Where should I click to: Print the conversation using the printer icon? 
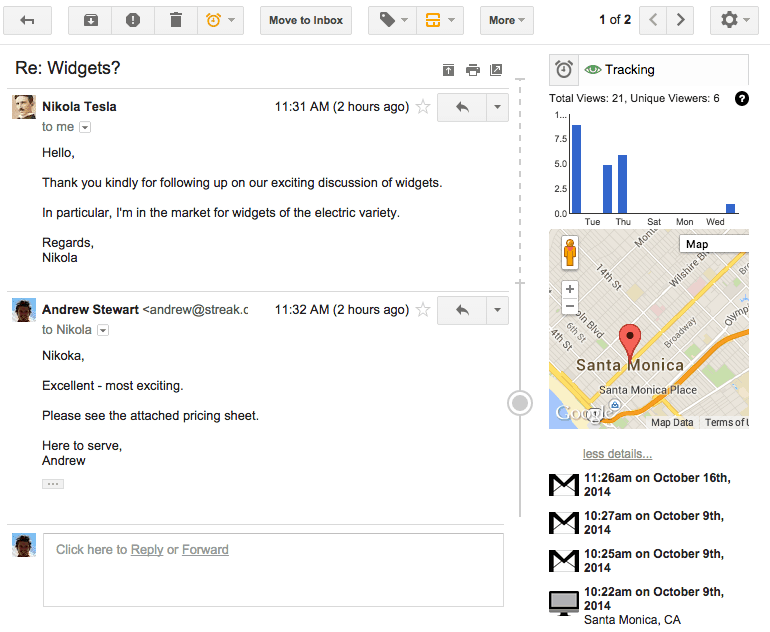(472, 70)
